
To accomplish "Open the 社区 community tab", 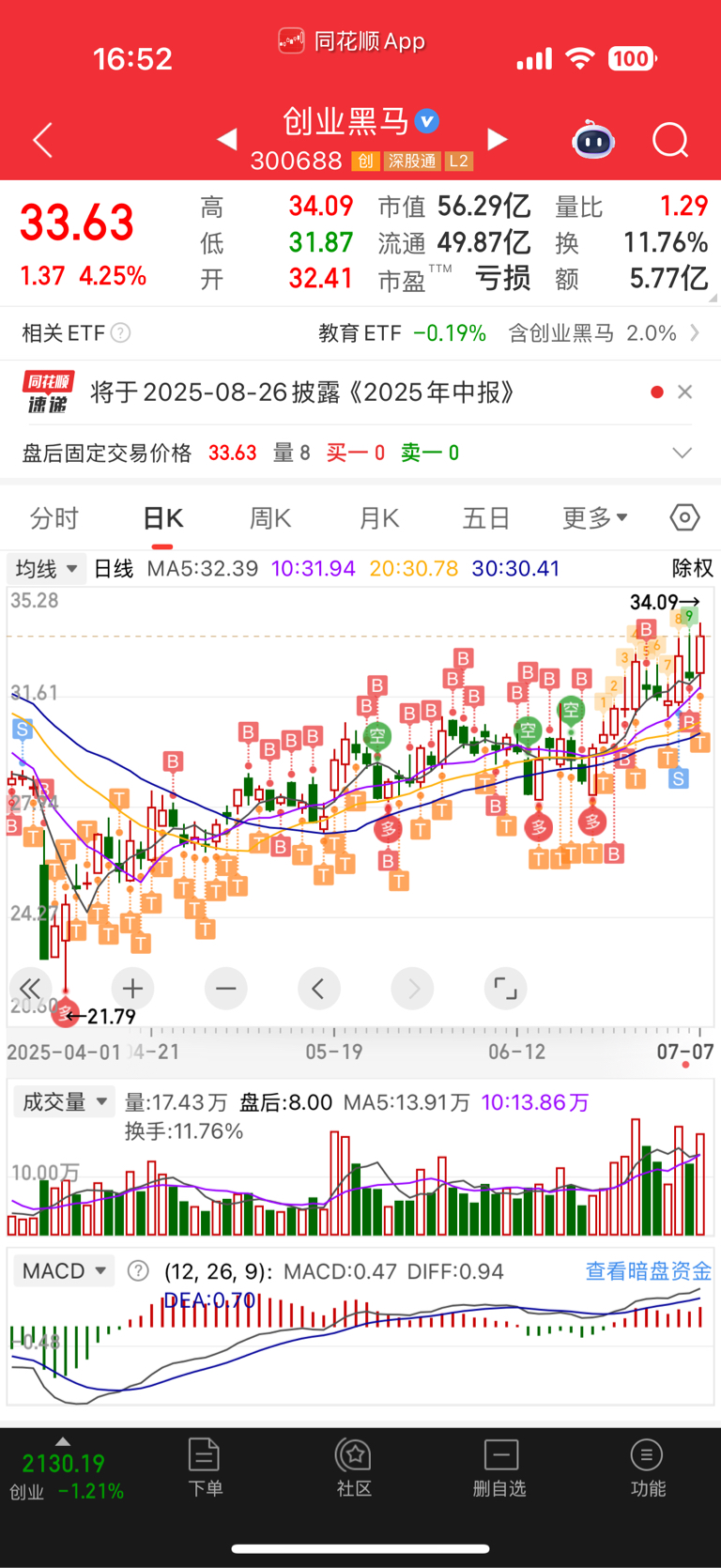I will tap(354, 1468).
